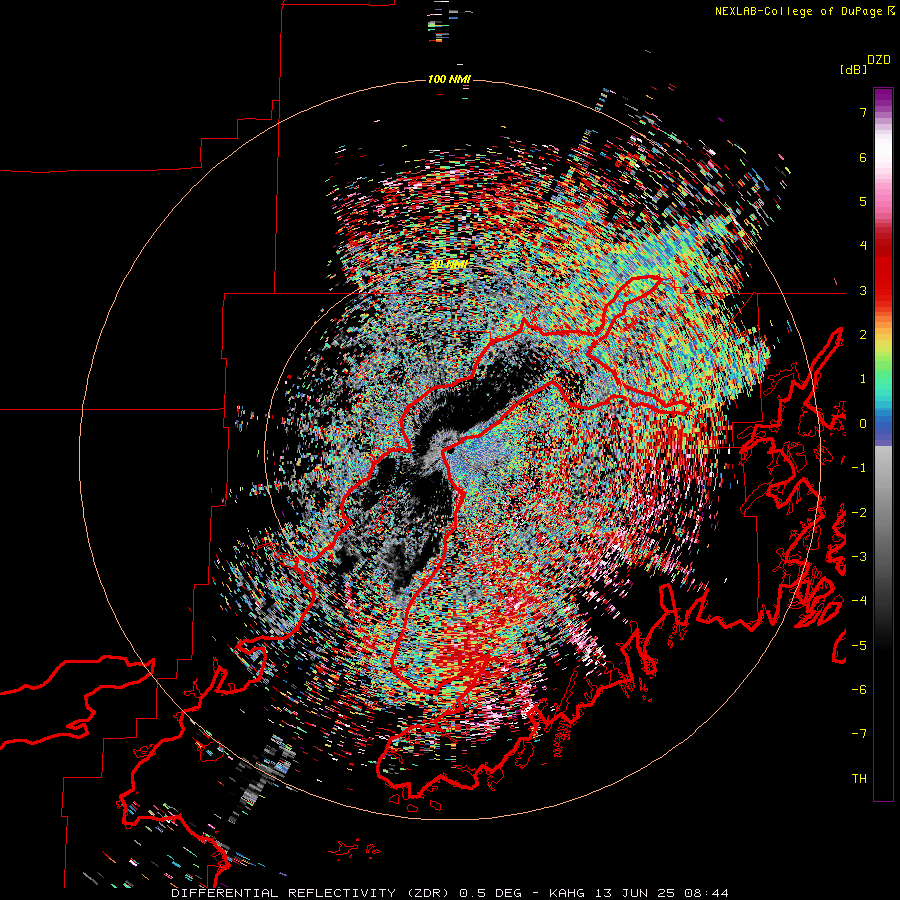Click the 0 tick label on the scale
The height and width of the screenshot is (900, 900).
click(863, 424)
